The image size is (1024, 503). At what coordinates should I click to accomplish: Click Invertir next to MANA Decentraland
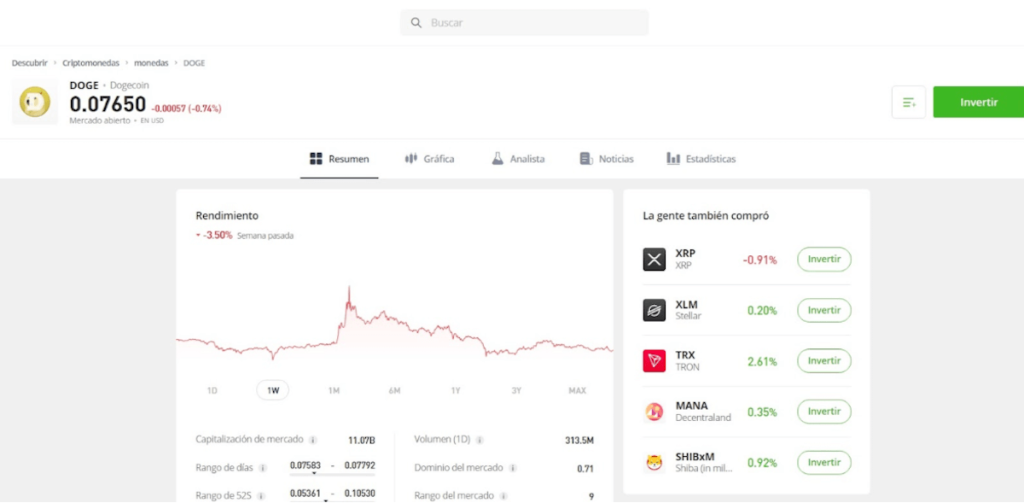click(824, 412)
